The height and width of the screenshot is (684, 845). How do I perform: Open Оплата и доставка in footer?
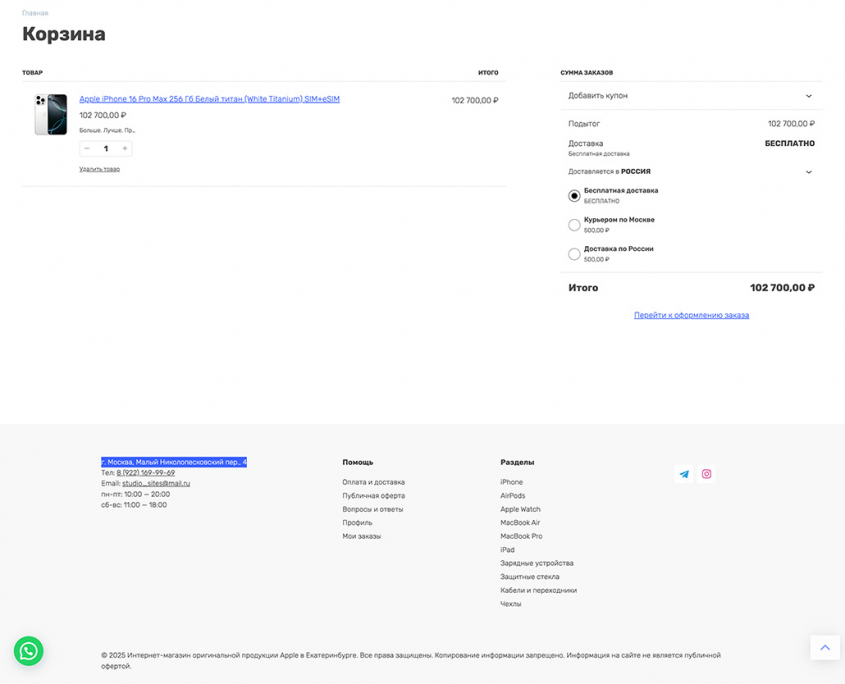click(x=373, y=482)
